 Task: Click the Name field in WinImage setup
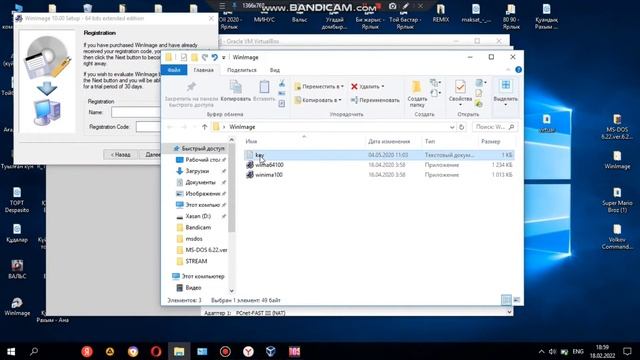point(136,112)
